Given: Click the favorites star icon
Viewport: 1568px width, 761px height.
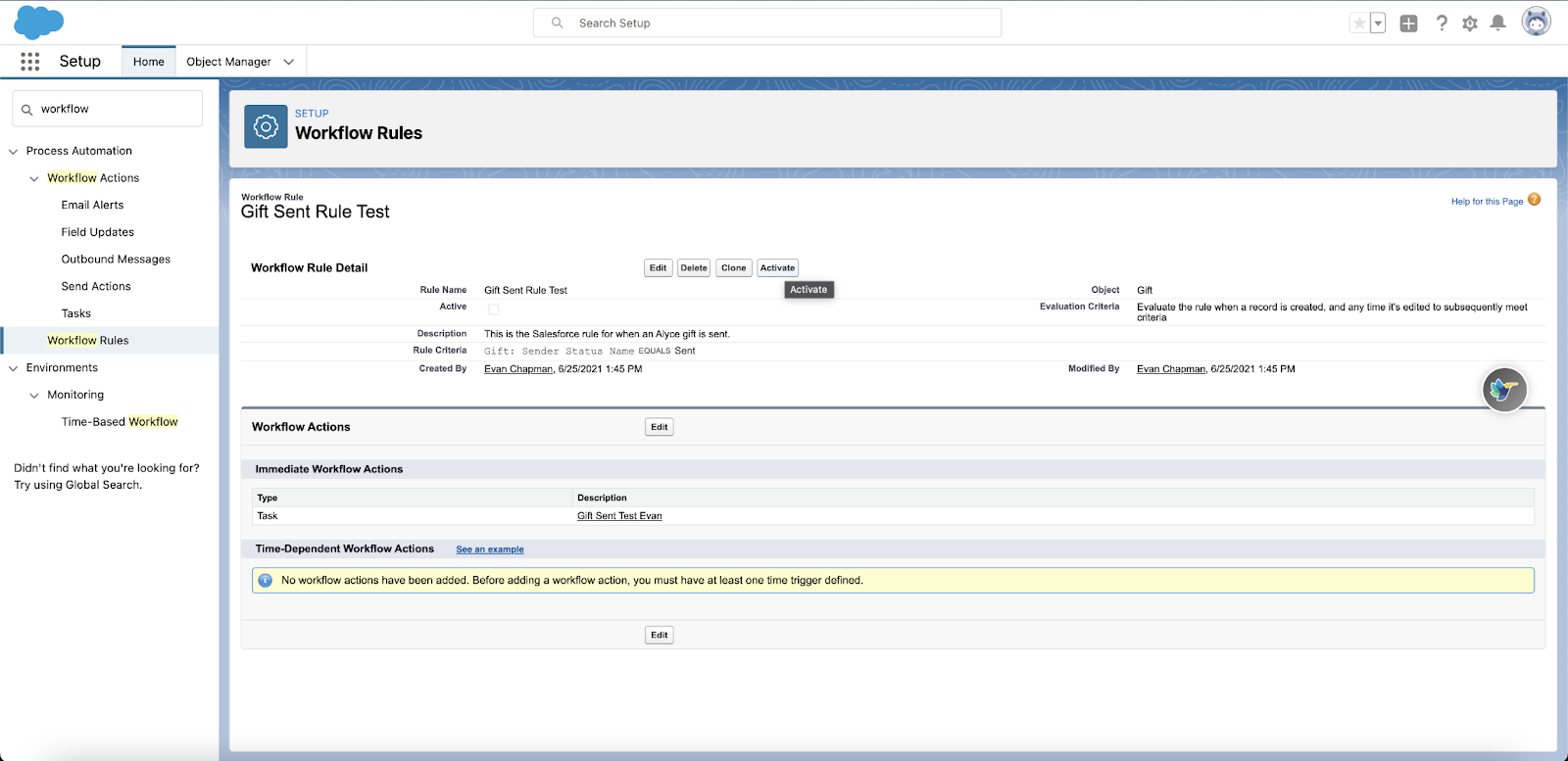Looking at the screenshot, I should tap(1359, 24).
